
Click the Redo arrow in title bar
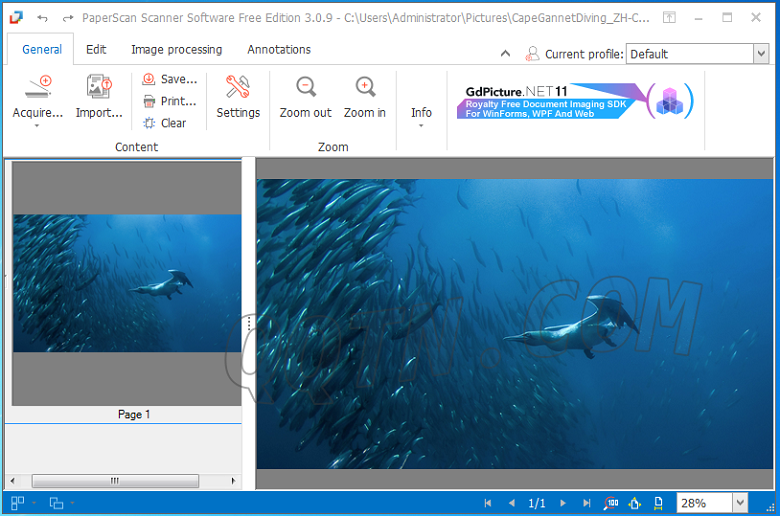(x=68, y=18)
